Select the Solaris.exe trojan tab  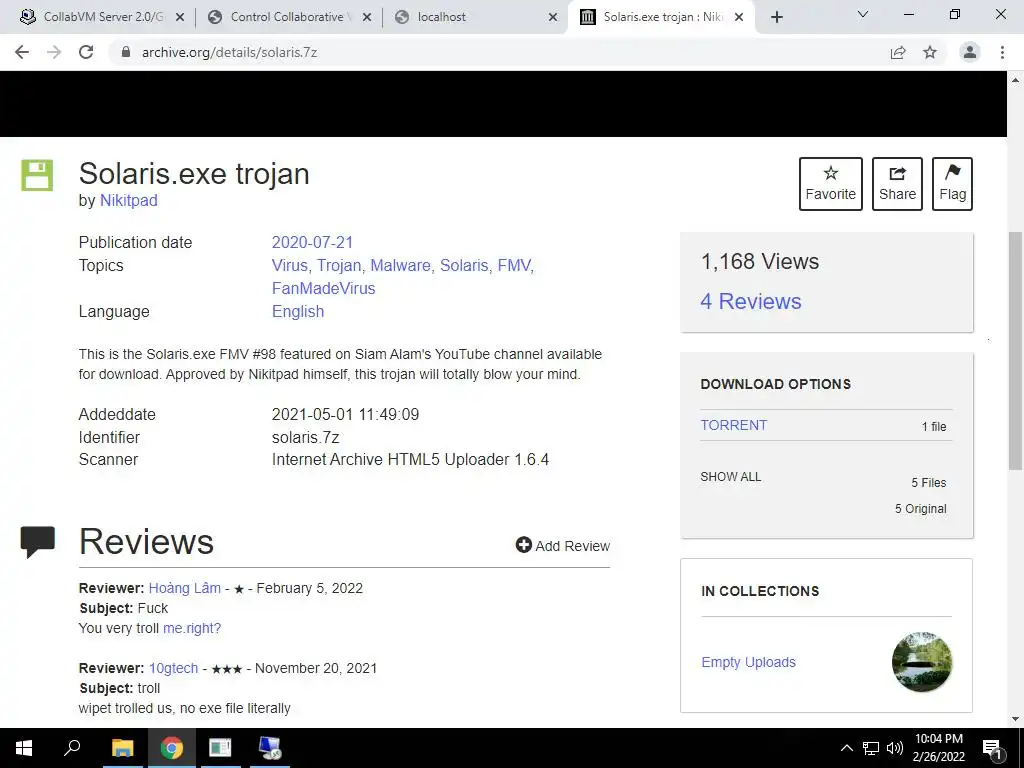tap(661, 17)
